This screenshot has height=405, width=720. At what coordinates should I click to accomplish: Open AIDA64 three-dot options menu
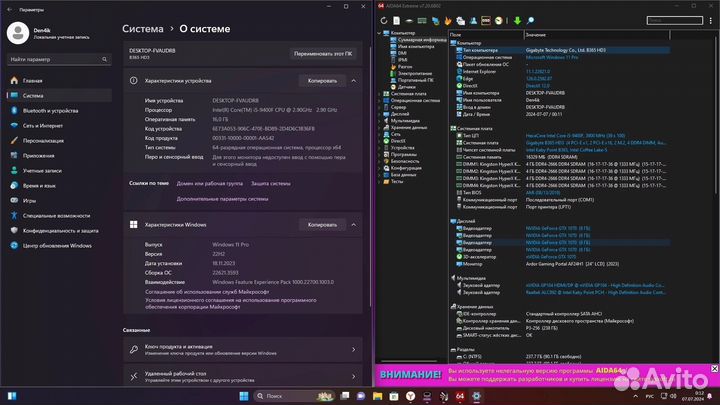(x=711, y=21)
